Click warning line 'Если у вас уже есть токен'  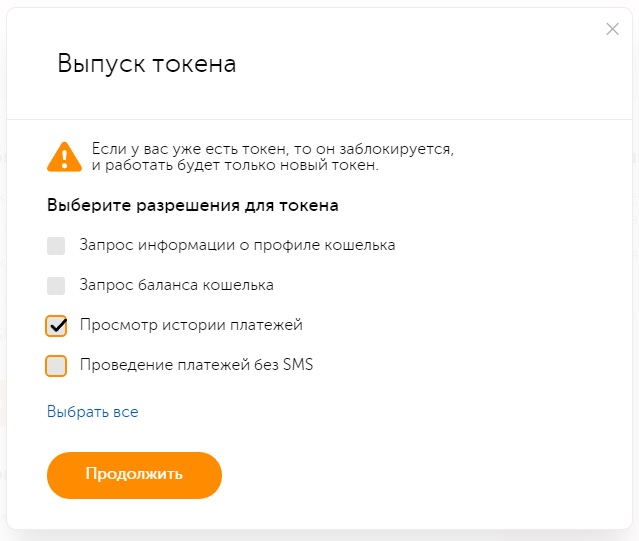272,148
